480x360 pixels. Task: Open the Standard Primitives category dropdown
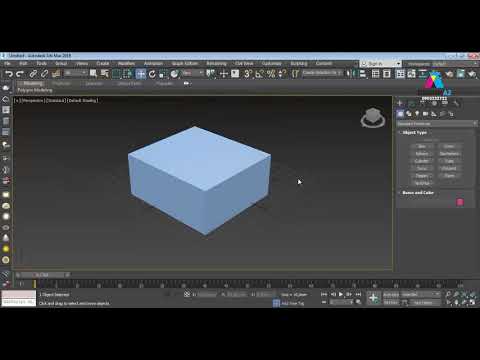click(x=437, y=124)
